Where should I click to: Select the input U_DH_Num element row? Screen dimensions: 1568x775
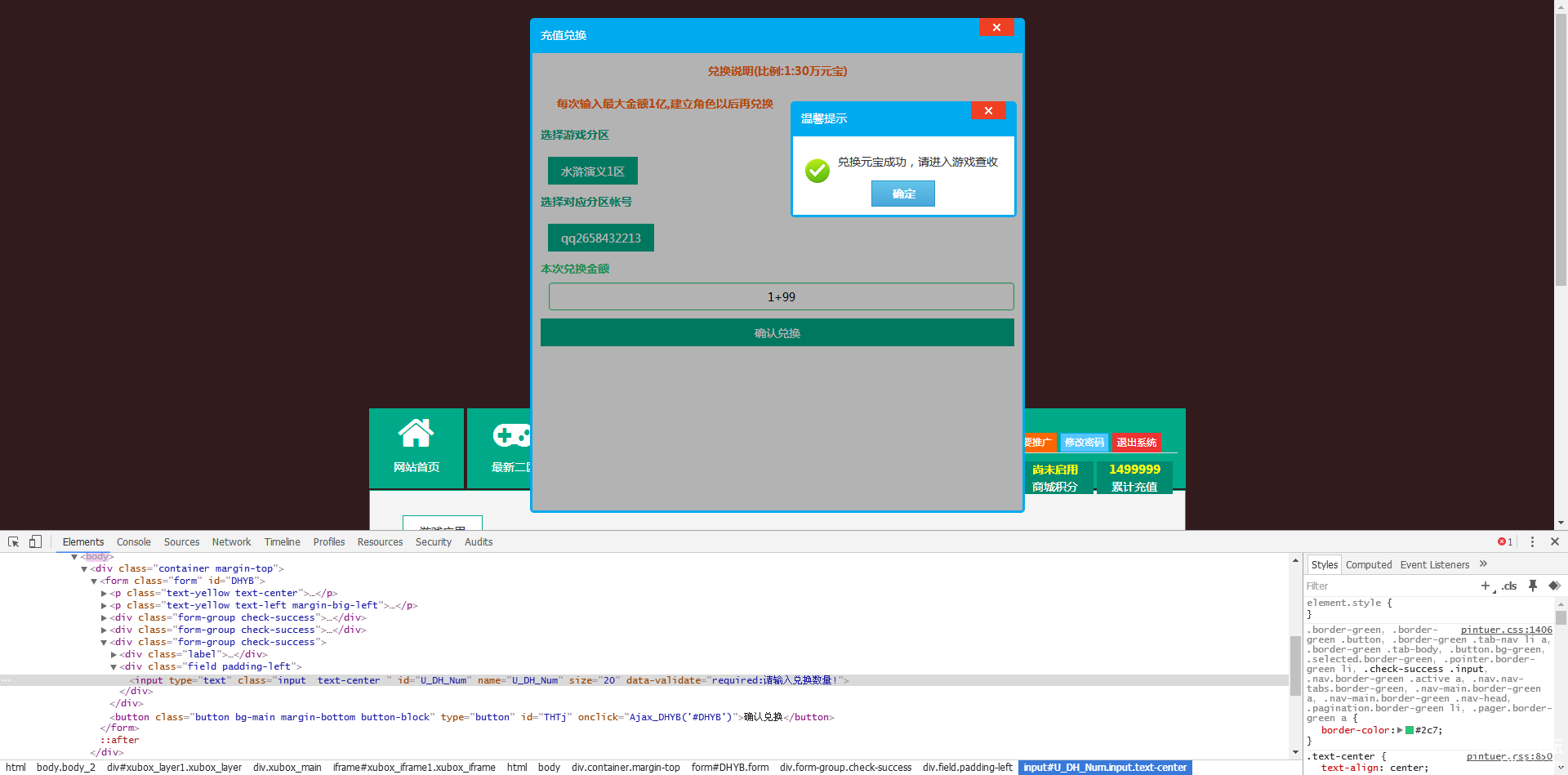click(x=644, y=680)
